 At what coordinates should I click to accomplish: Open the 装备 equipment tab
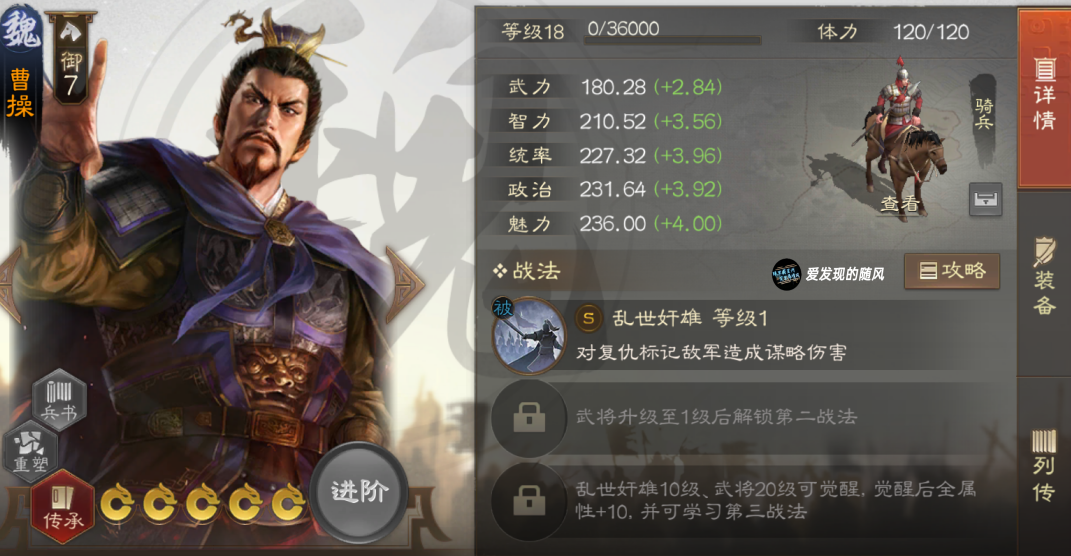pyautogui.click(x=1044, y=277)
